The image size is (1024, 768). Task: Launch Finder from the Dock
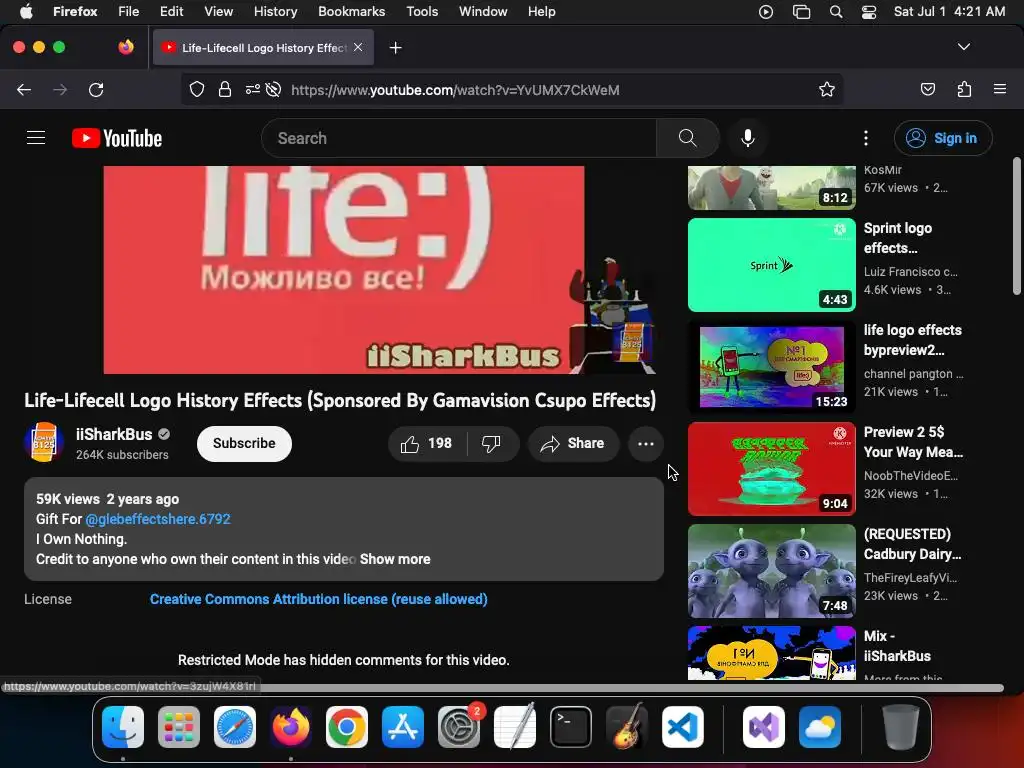pyautogui.click(x=123, y=727)
